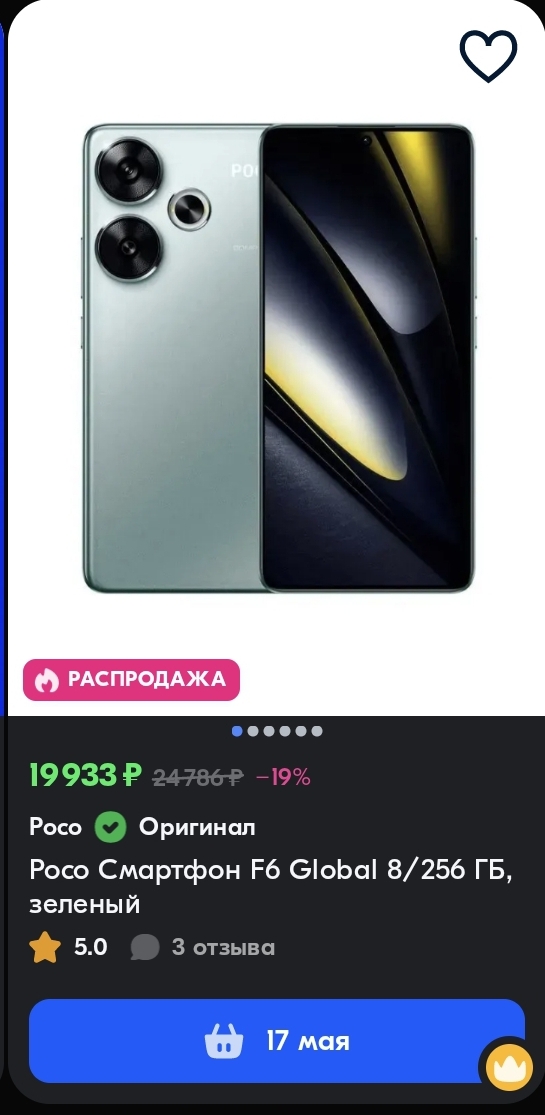The height and width of the screenshot is (1115, 545).
Task: Tap the orange rating star
Action: (45, 947)
